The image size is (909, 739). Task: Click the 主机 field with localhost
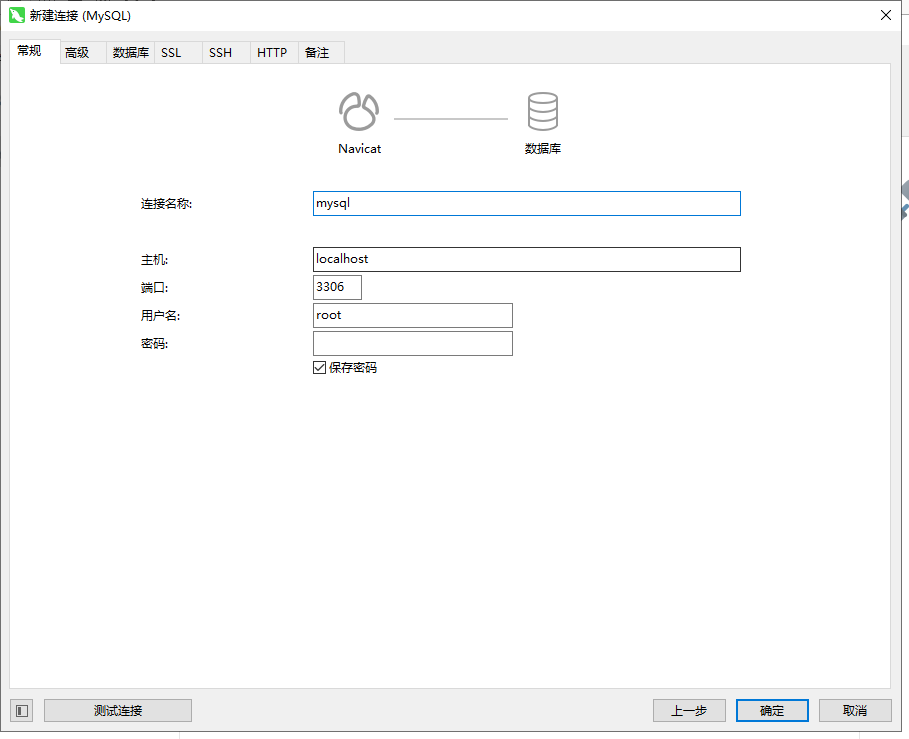click(x=527, y=259)
